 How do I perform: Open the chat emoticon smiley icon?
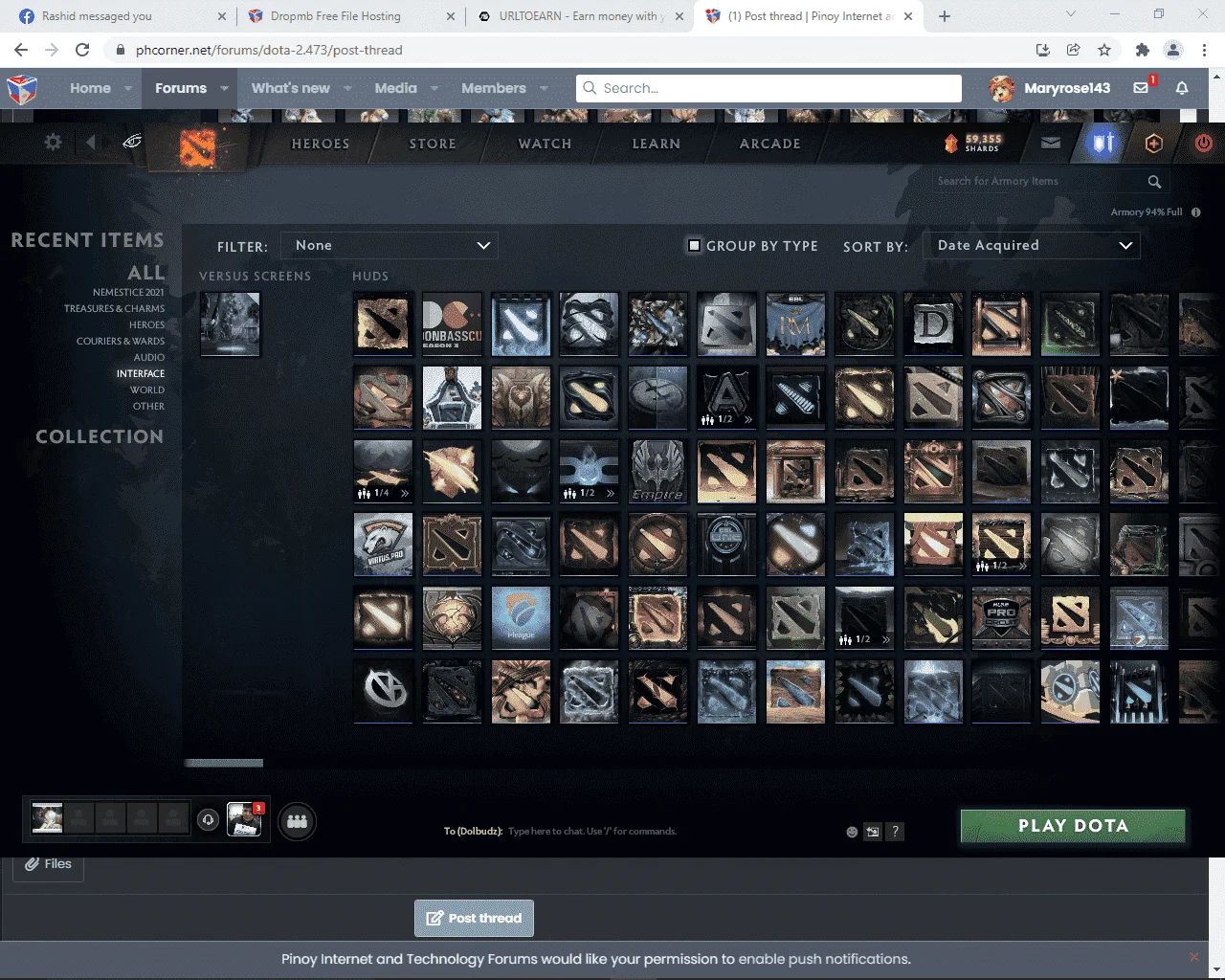point(852,832)
